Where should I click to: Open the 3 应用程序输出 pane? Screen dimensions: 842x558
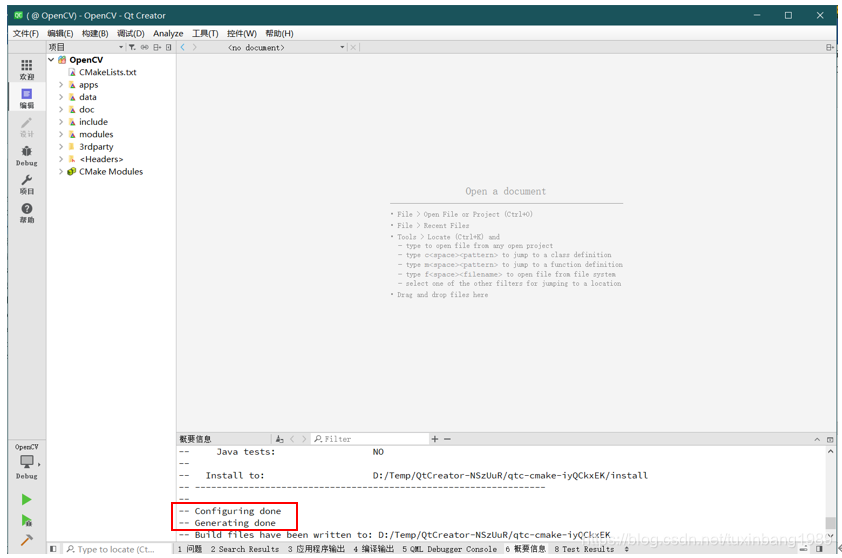[316, 549]
